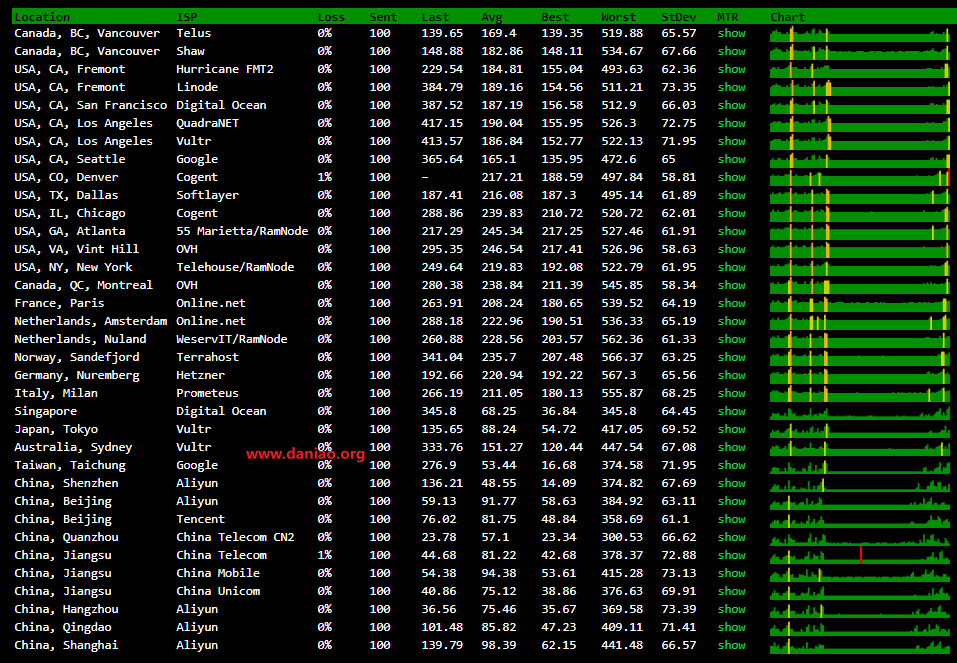Select 'China, Hangzhou' location cell

point(67,609)
